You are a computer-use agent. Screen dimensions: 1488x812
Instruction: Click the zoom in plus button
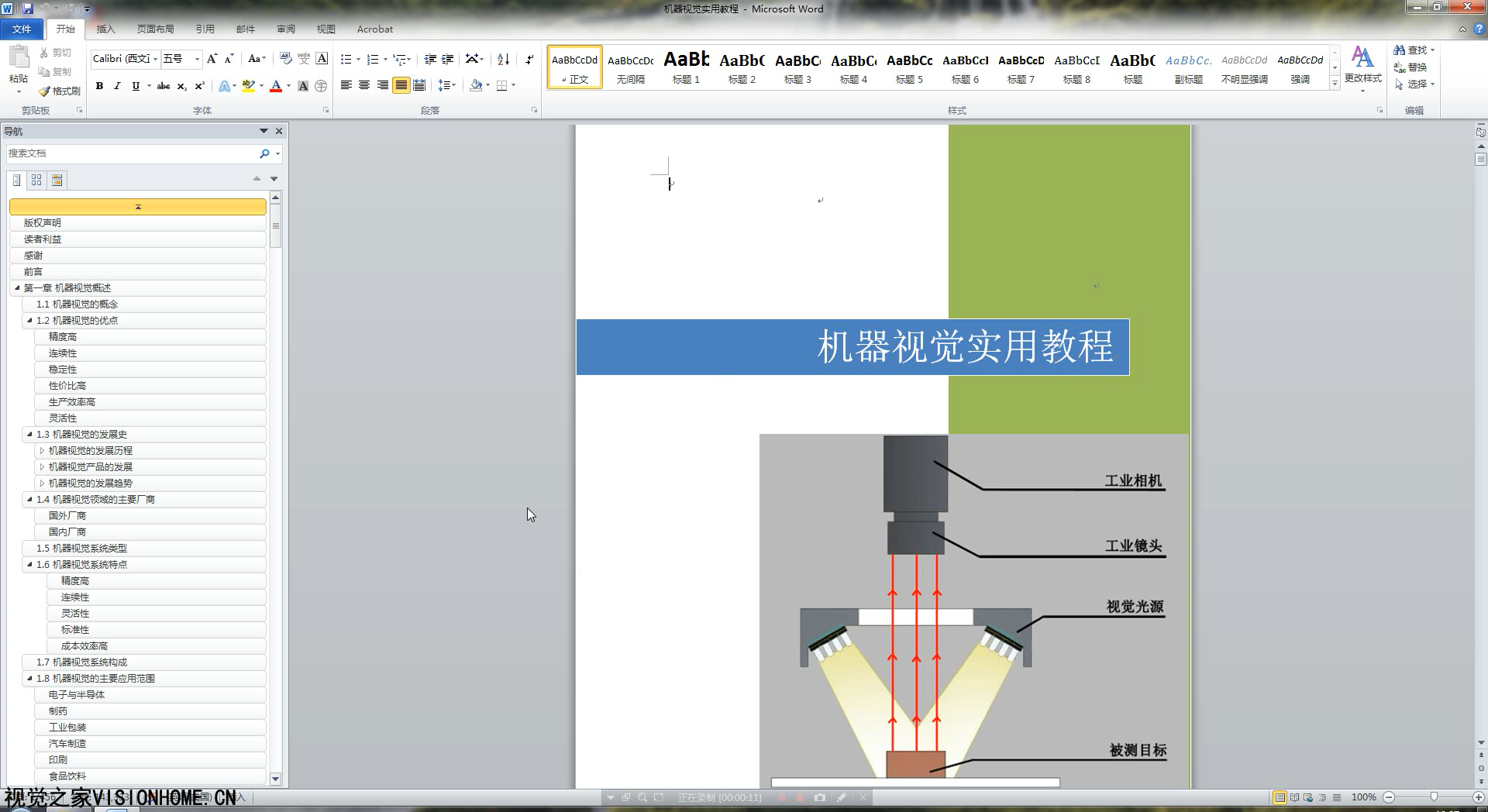click(x=1478, y=797)
